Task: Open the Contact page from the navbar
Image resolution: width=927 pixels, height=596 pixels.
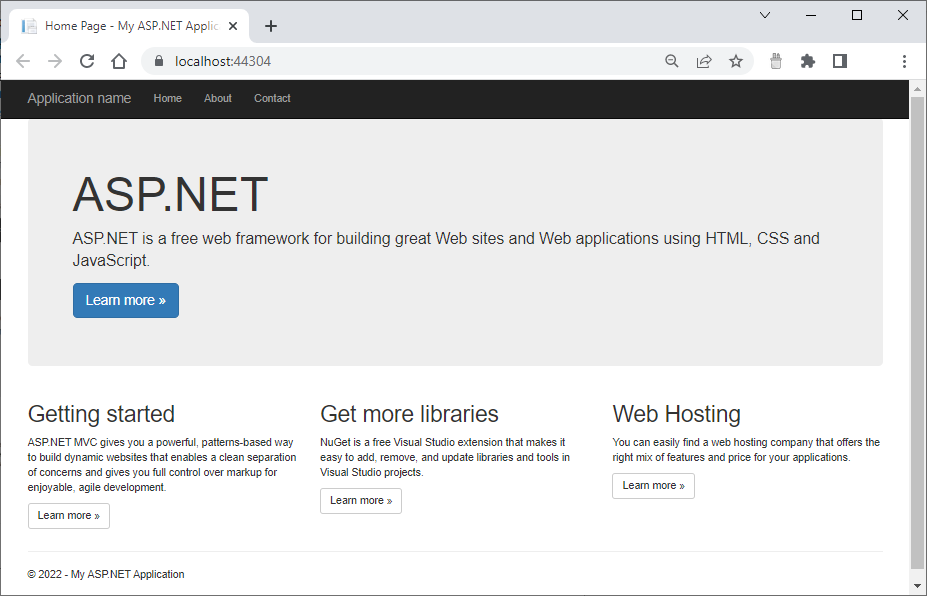Action: (271, 98)
